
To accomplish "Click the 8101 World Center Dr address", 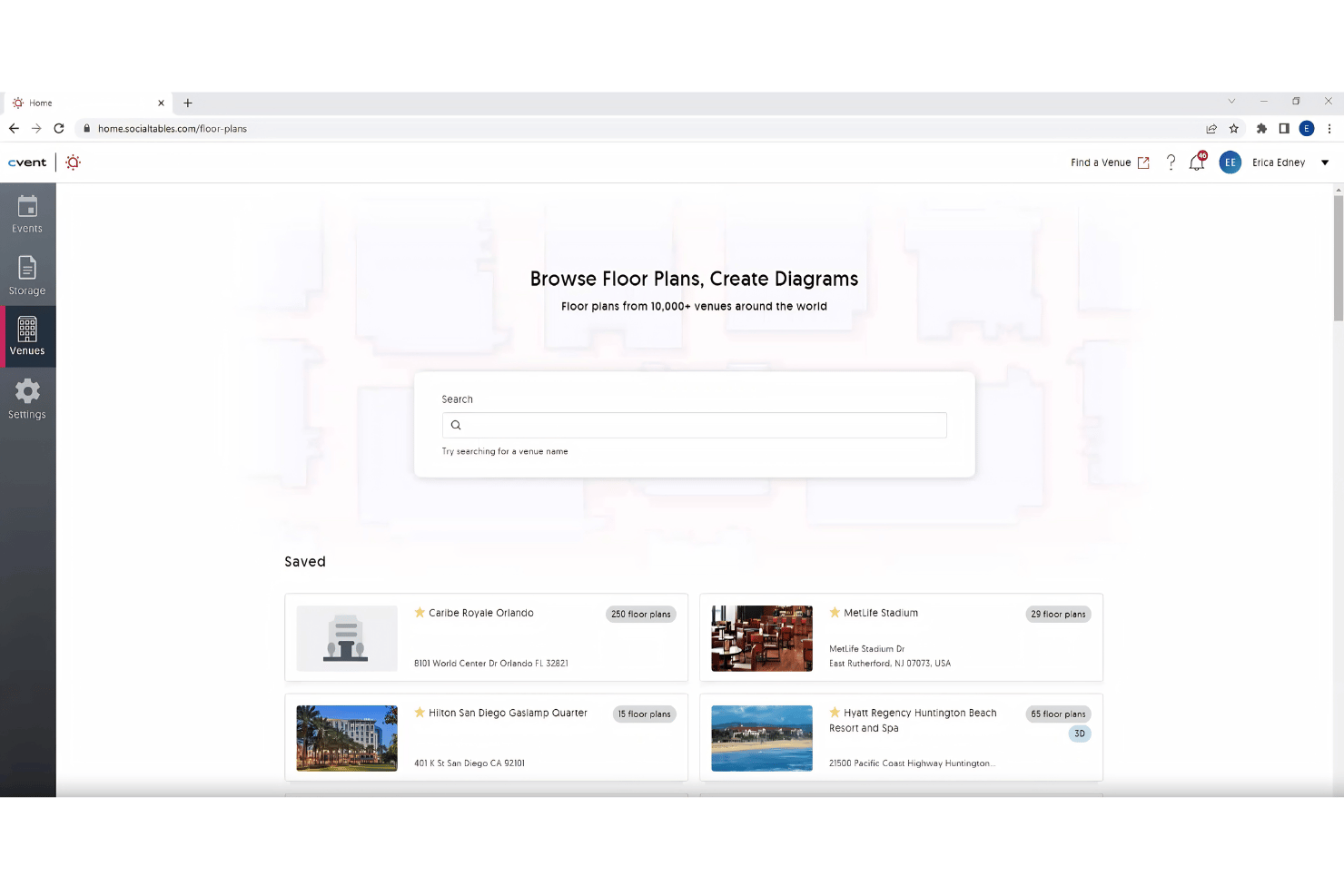I will coord(491,664).
